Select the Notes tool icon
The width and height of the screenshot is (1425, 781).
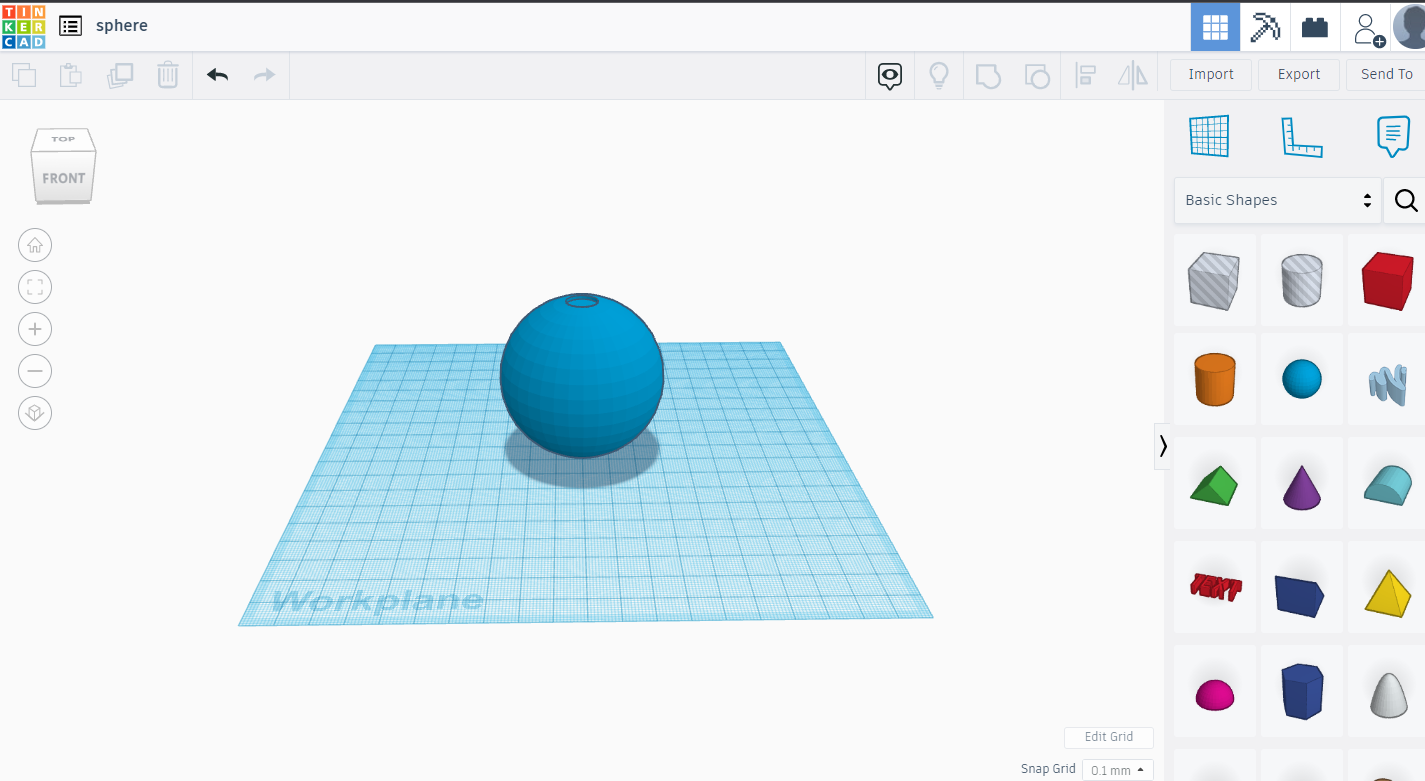click(1393, 136)
